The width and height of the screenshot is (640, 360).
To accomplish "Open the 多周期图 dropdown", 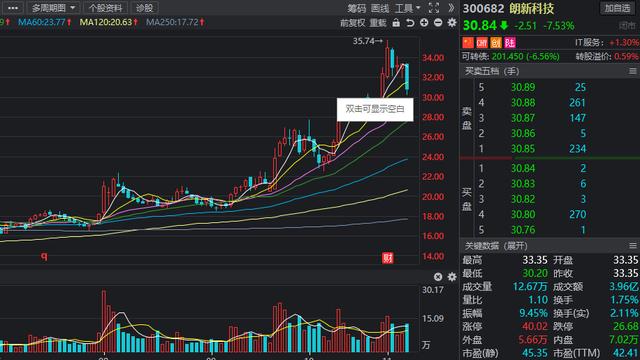I will pyautogui.click(x=53, y=8).
